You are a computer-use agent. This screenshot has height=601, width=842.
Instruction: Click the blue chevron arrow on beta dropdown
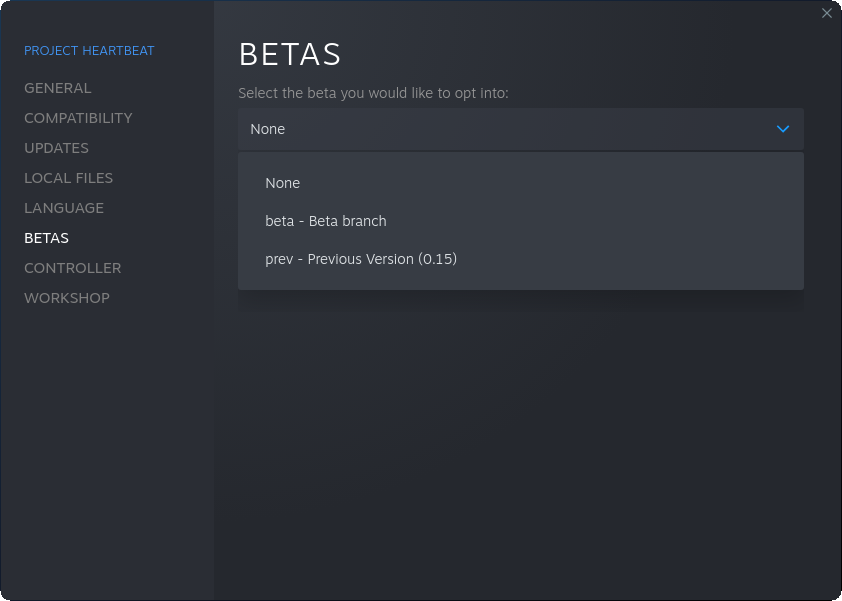(x=783, y=129)
